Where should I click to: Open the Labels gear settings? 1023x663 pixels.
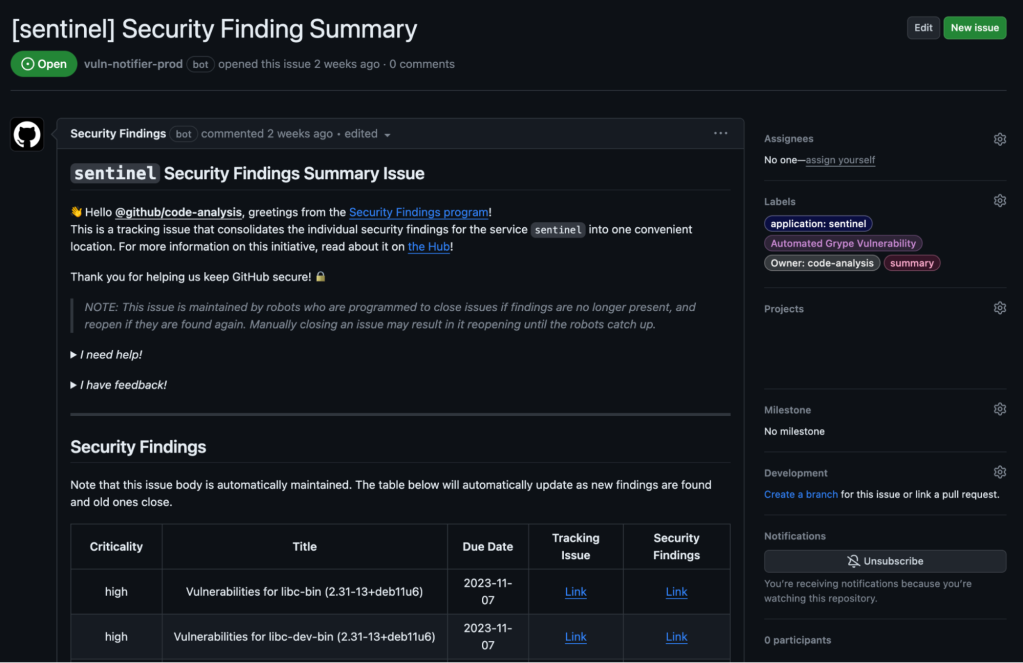coord(999,200)
